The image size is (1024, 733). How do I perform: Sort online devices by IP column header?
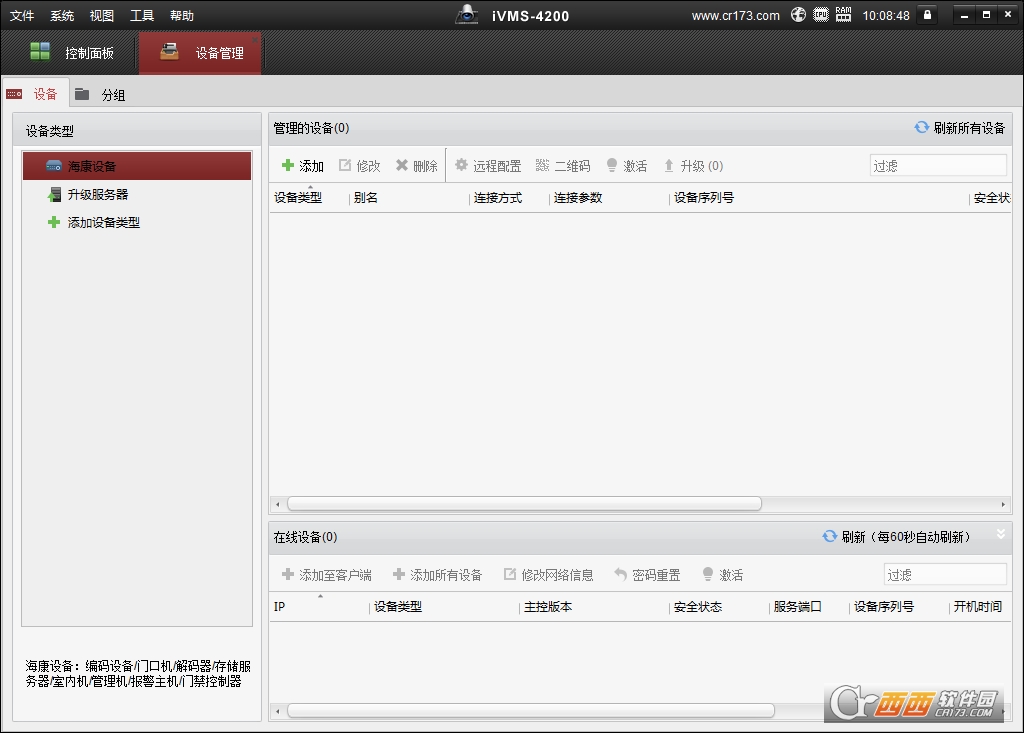280,607
